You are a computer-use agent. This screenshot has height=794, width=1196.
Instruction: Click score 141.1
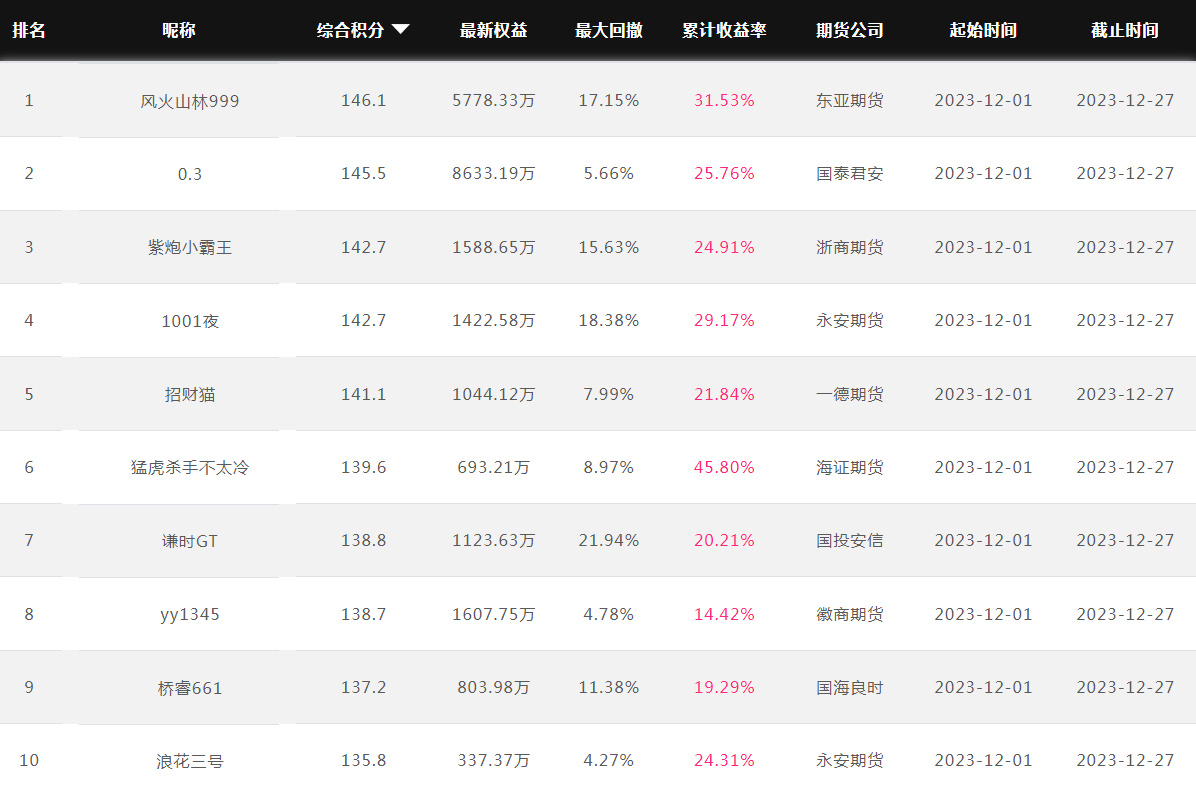(x=364, y=394)
